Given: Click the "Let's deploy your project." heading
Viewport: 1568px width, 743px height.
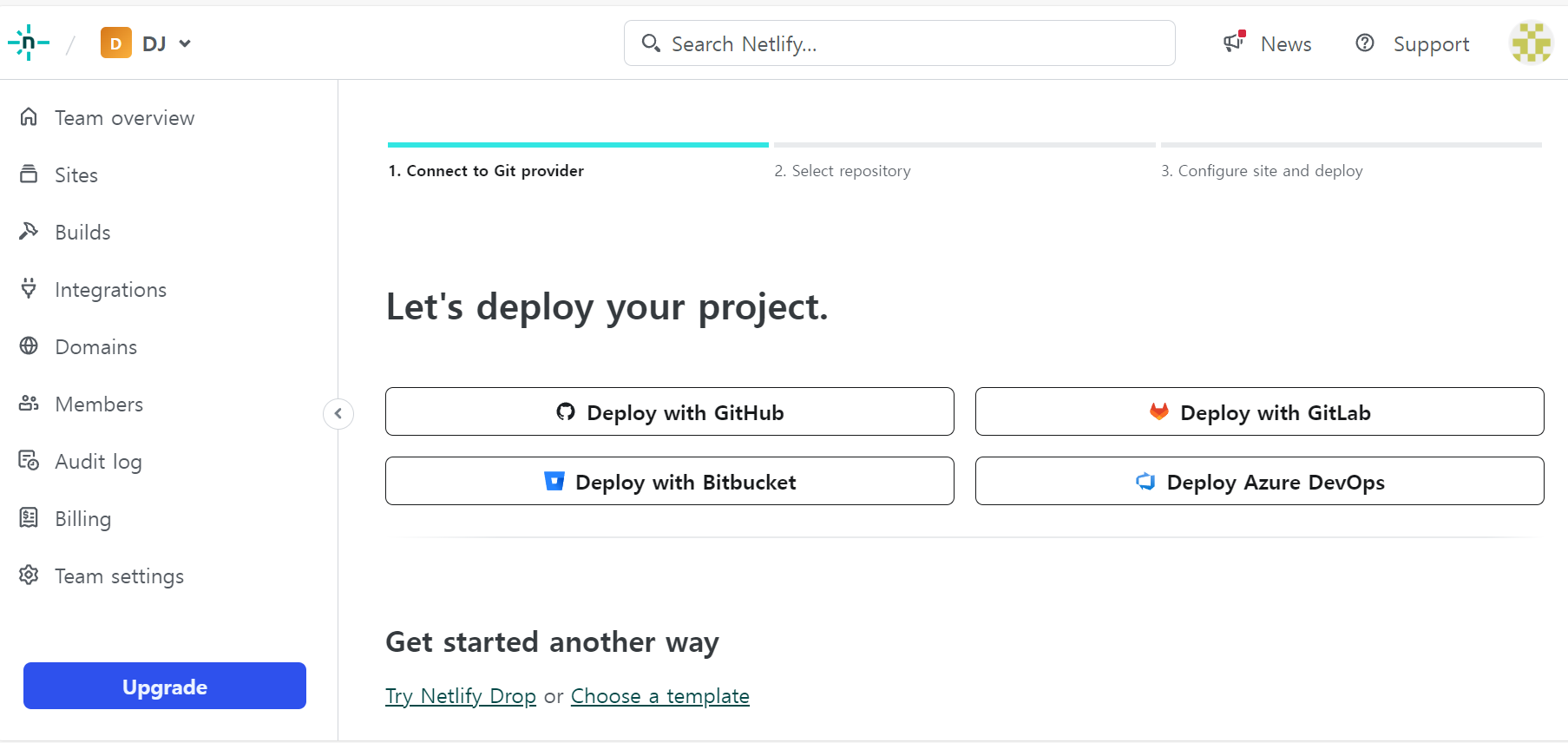Looking at the screenshot, I should [607, 307].
